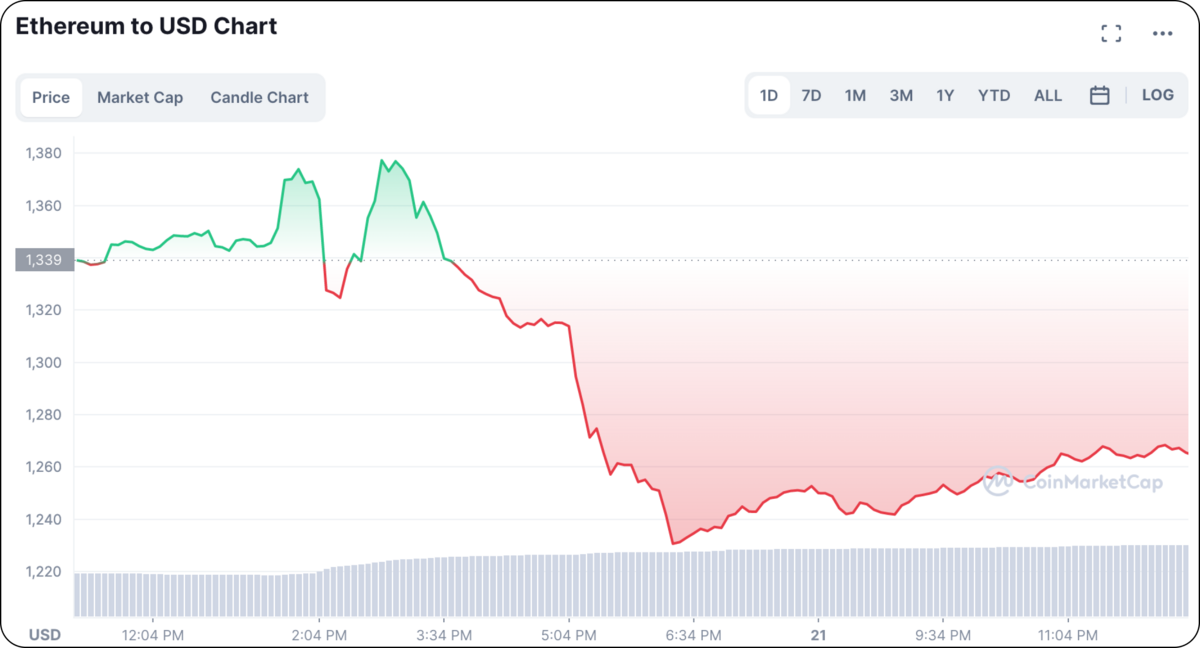The height and width of the screenshot is (648, 1200).
Task: Select the 7D time range
Action: pyautogui.click(x=811, y=96)
